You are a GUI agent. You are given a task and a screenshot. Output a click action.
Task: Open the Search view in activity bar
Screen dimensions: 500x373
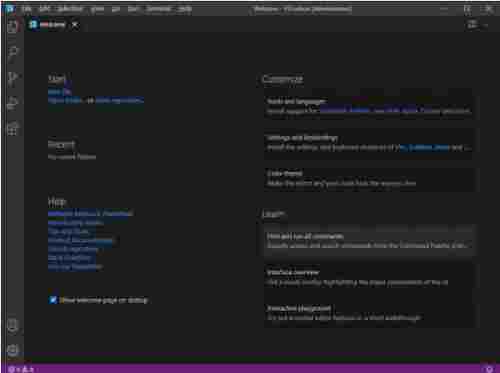(12, 52)
